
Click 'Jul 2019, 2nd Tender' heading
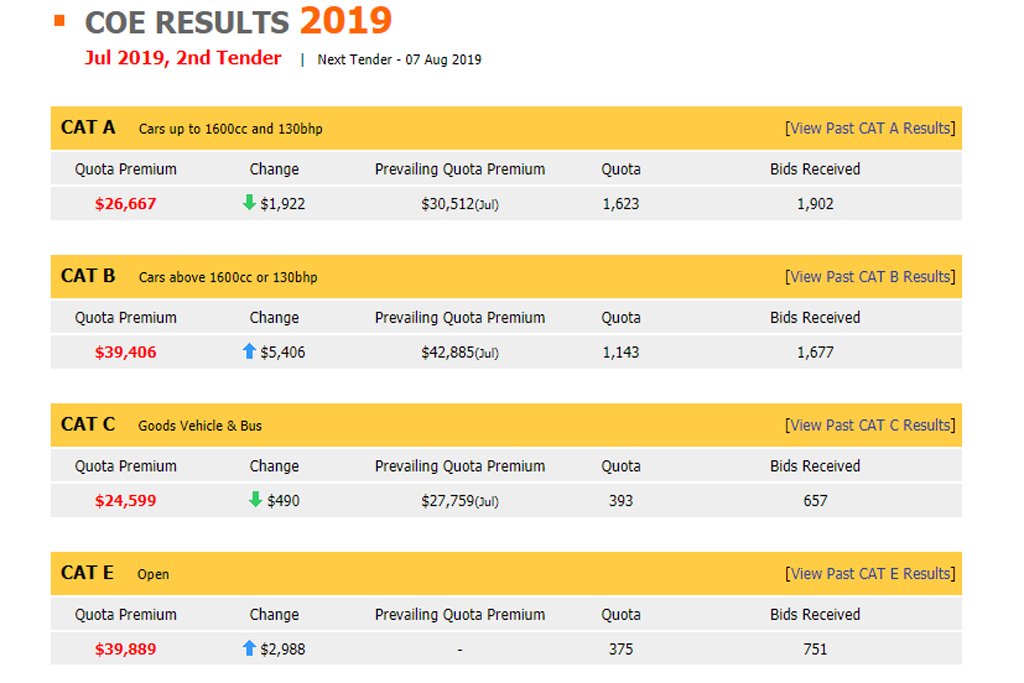point(183,57)
